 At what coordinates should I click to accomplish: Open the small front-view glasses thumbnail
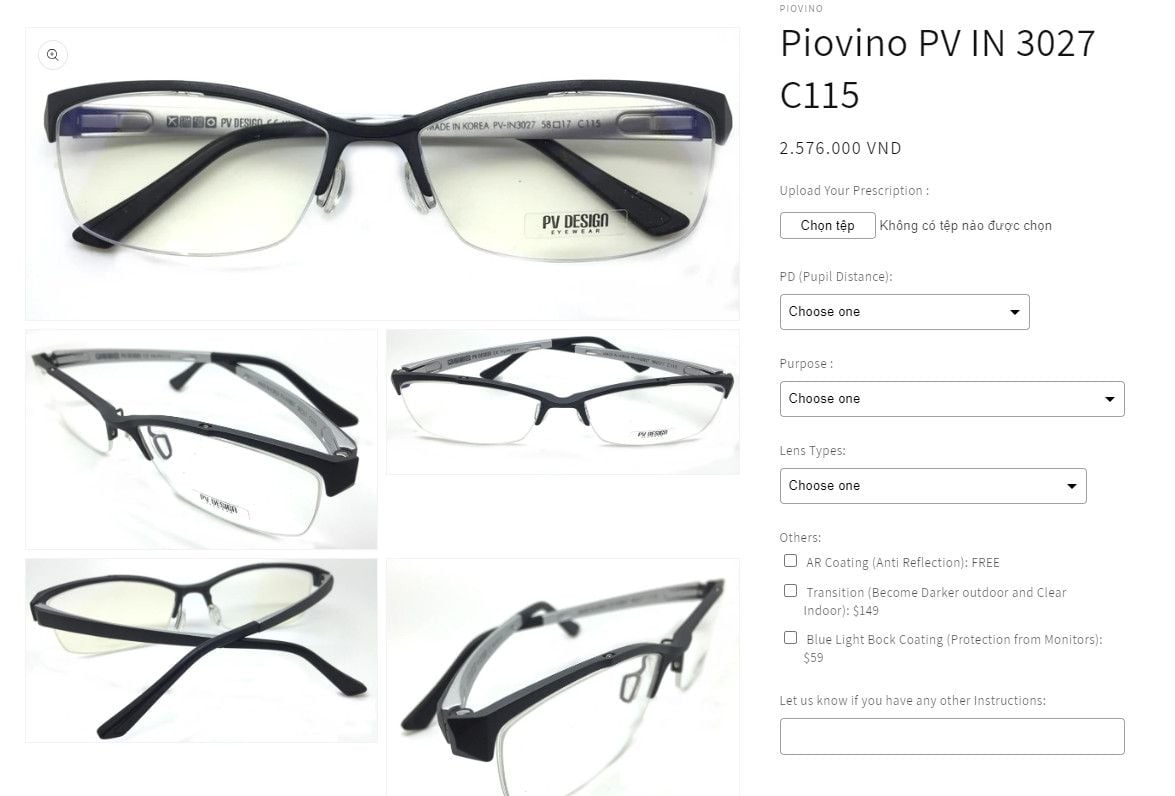(x=563, y=402)
